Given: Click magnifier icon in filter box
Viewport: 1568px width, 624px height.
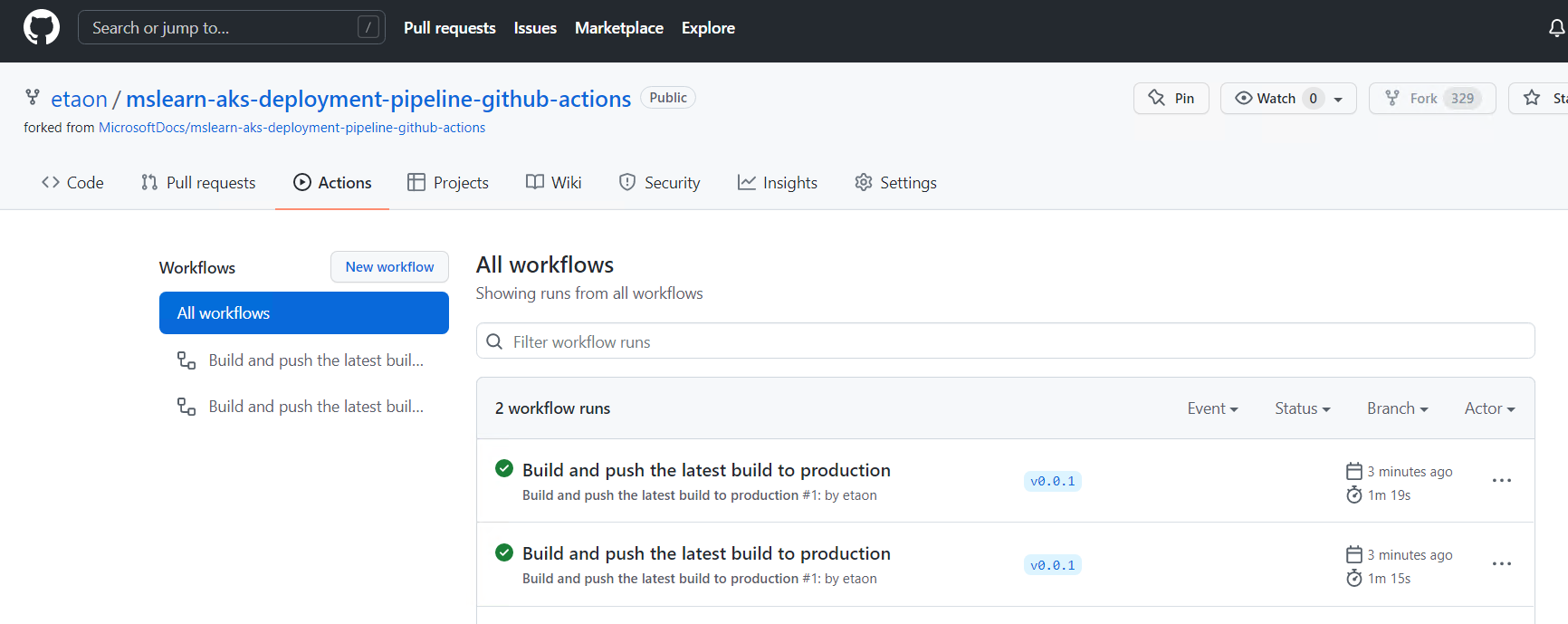Looking at the screenshot, I should [494, 341].
